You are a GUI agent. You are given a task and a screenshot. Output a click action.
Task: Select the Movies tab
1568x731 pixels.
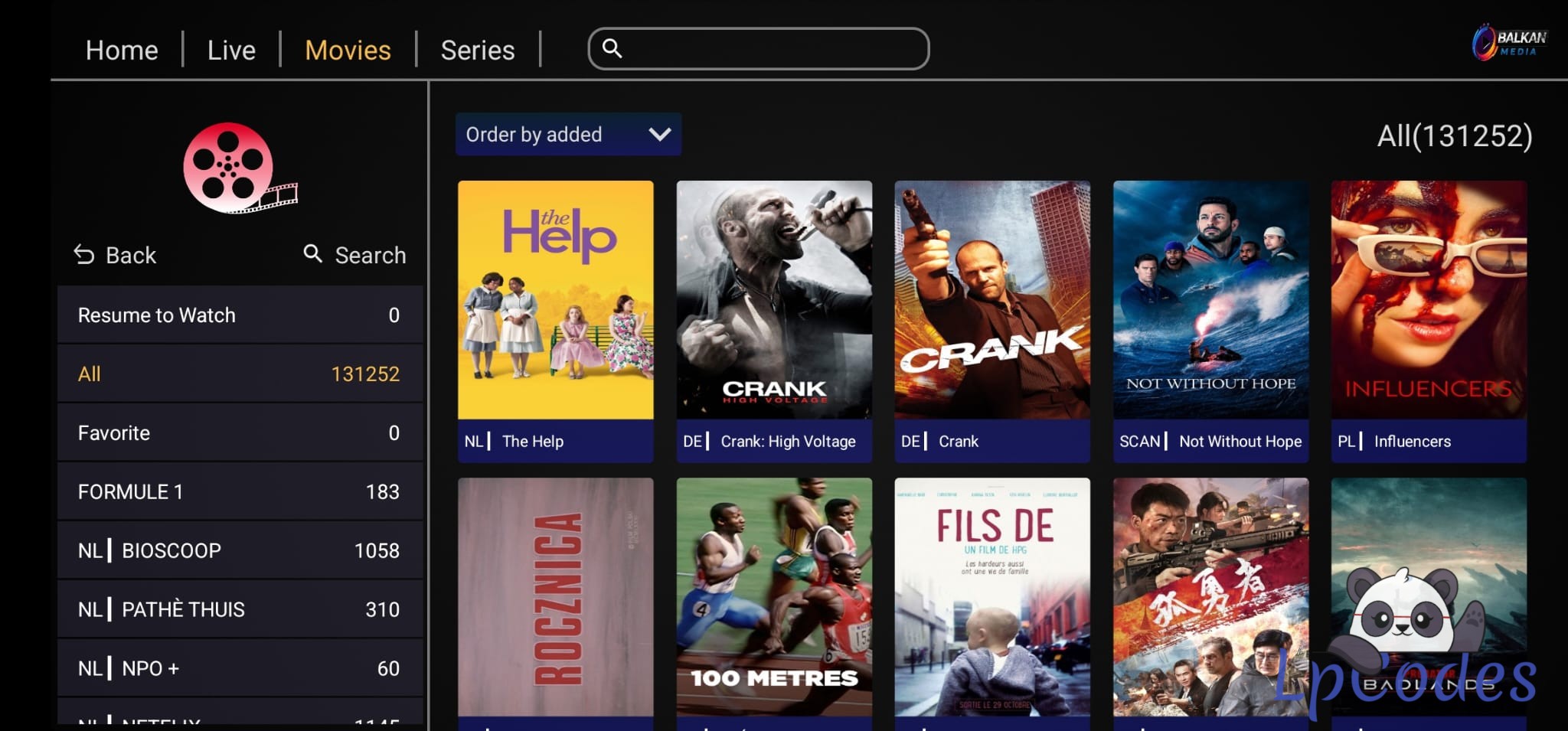point(348,51)
